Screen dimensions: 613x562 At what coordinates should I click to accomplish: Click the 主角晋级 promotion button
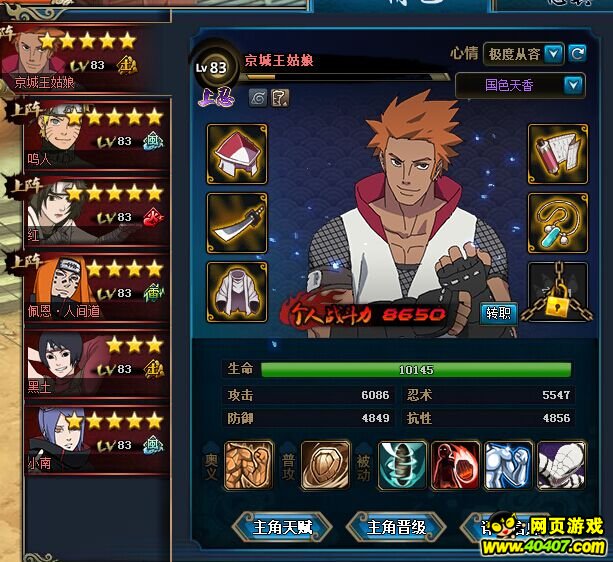(x=396, y=527)
